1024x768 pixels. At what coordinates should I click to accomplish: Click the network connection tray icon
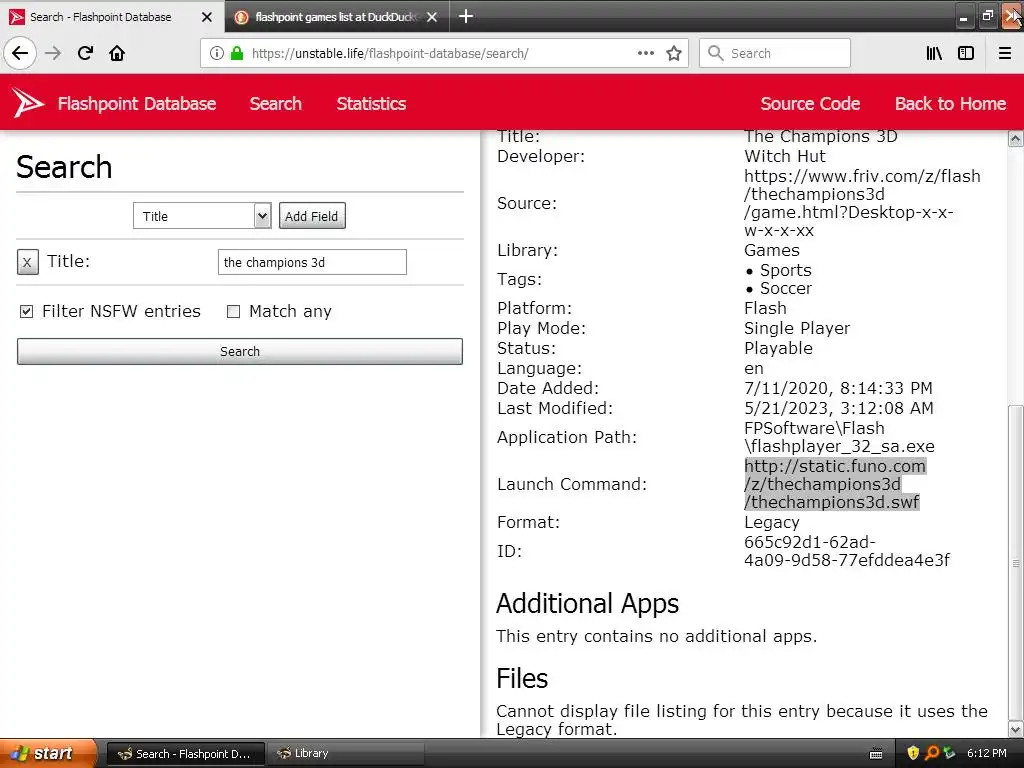tap(949, 753)
